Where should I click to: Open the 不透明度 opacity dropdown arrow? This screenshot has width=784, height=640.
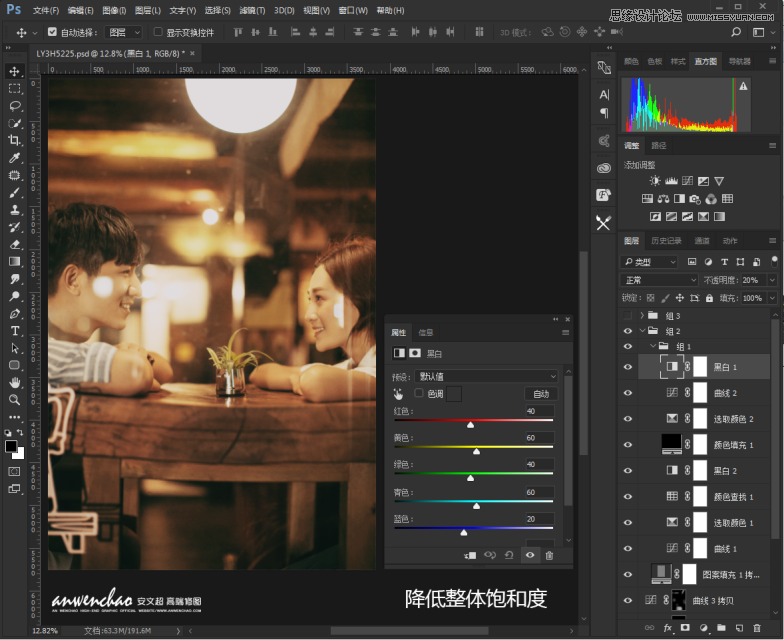click(x=772, y=280)
